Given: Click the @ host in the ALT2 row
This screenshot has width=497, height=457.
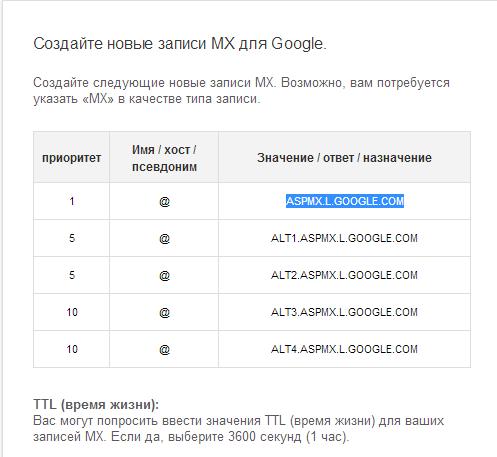Looking at the screenshot, I should click(x=164, y=275).
